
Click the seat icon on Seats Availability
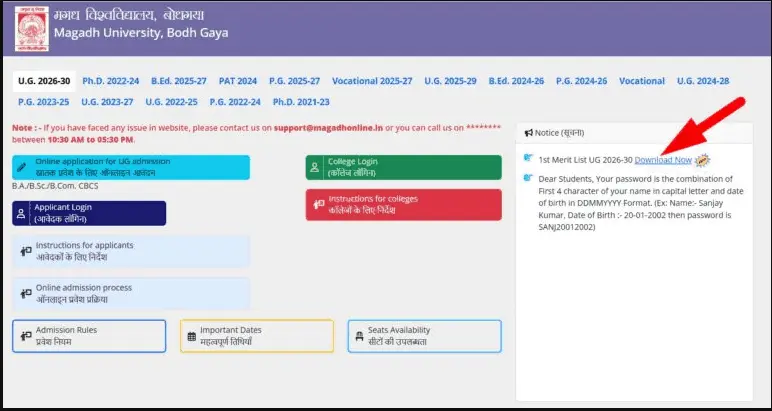359,337
